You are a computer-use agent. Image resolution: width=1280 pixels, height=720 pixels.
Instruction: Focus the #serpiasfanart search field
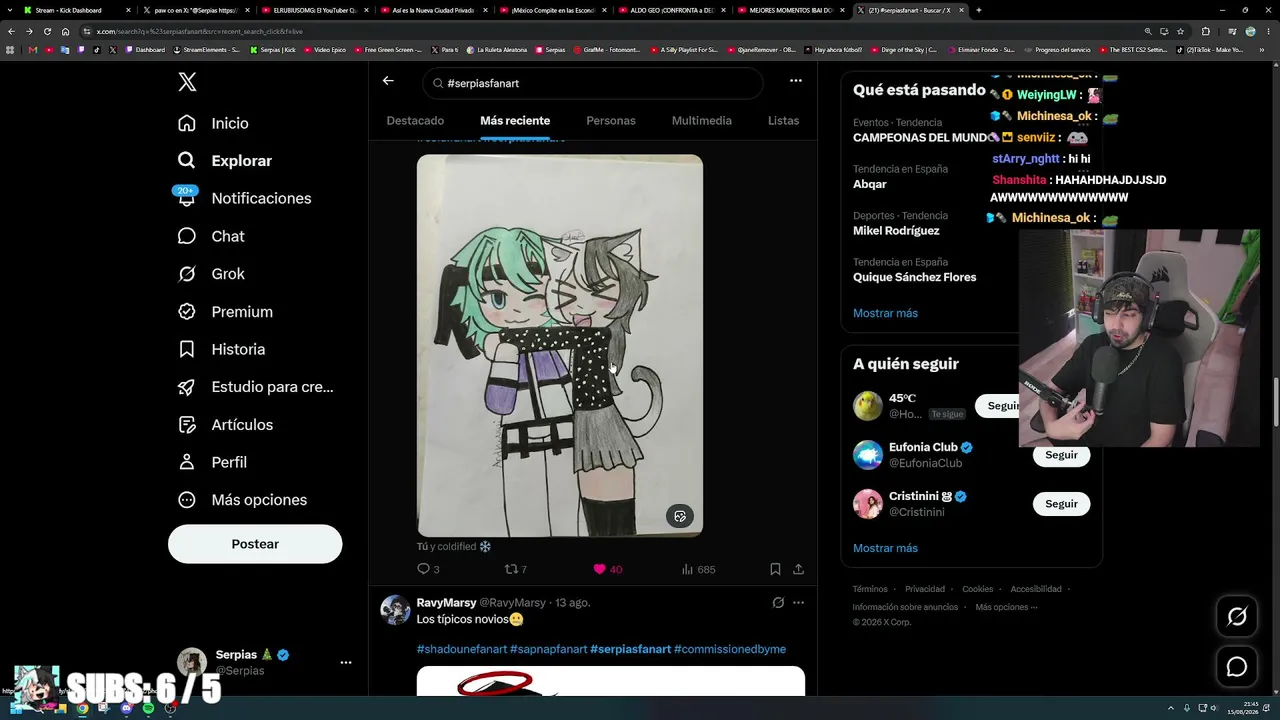[593, 83]
